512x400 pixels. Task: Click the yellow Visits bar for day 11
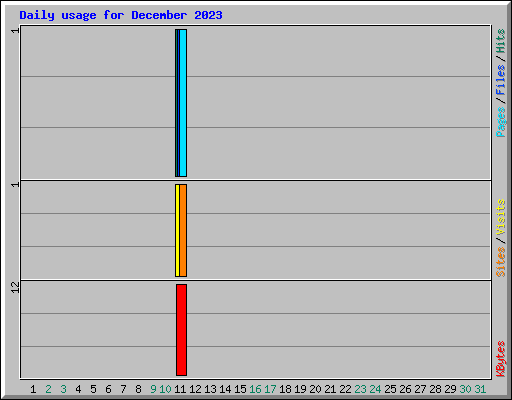coord(177,230)
